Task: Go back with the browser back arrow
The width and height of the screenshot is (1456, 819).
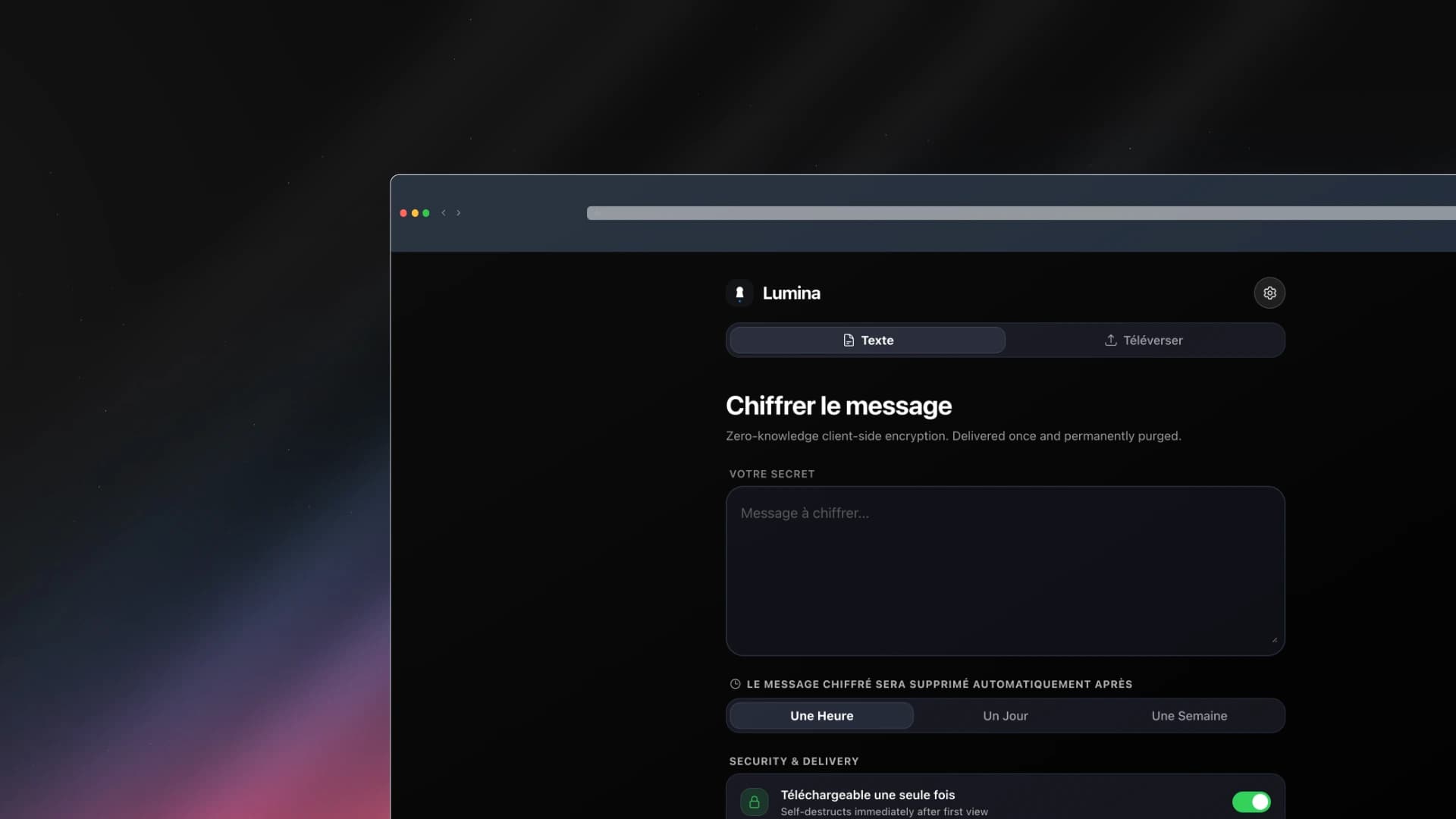Action: (444, 213)
